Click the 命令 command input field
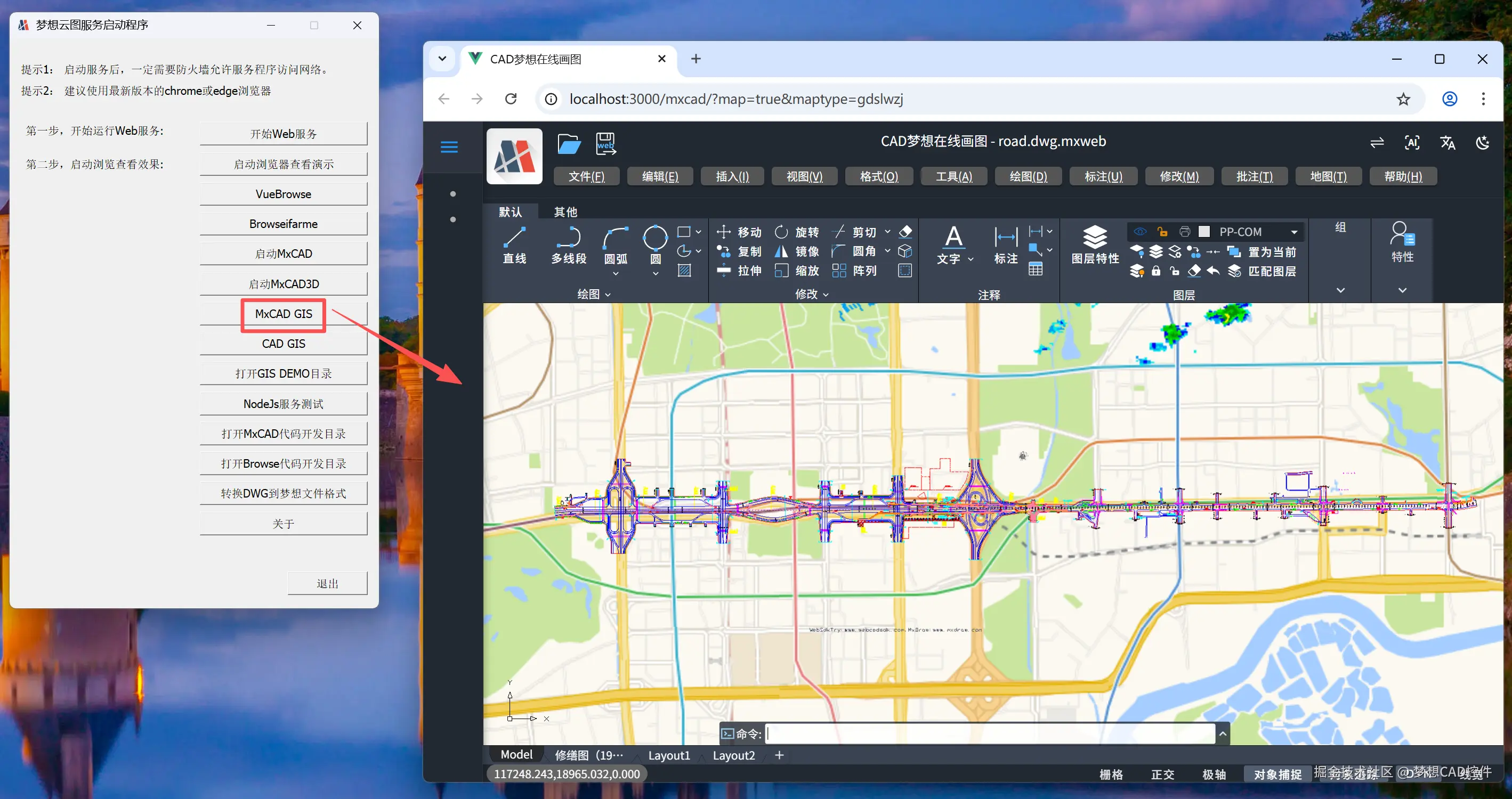Image resolution: width=1512 pixels, height=799 pixels. (x=989, y=733)
